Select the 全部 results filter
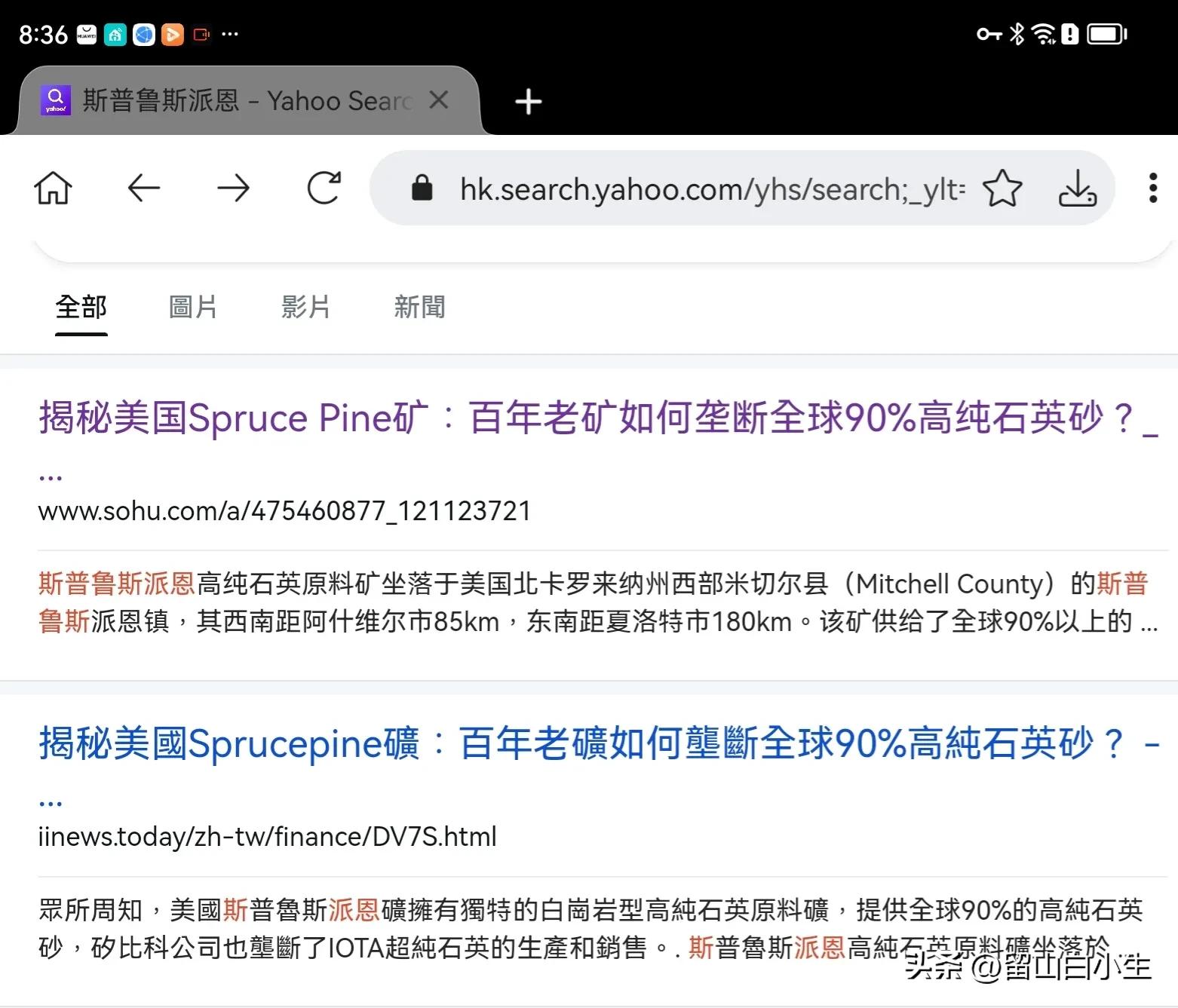The height and width of the screenshot is (1008, 1178). pyautogui.click(x=80, y=307)
